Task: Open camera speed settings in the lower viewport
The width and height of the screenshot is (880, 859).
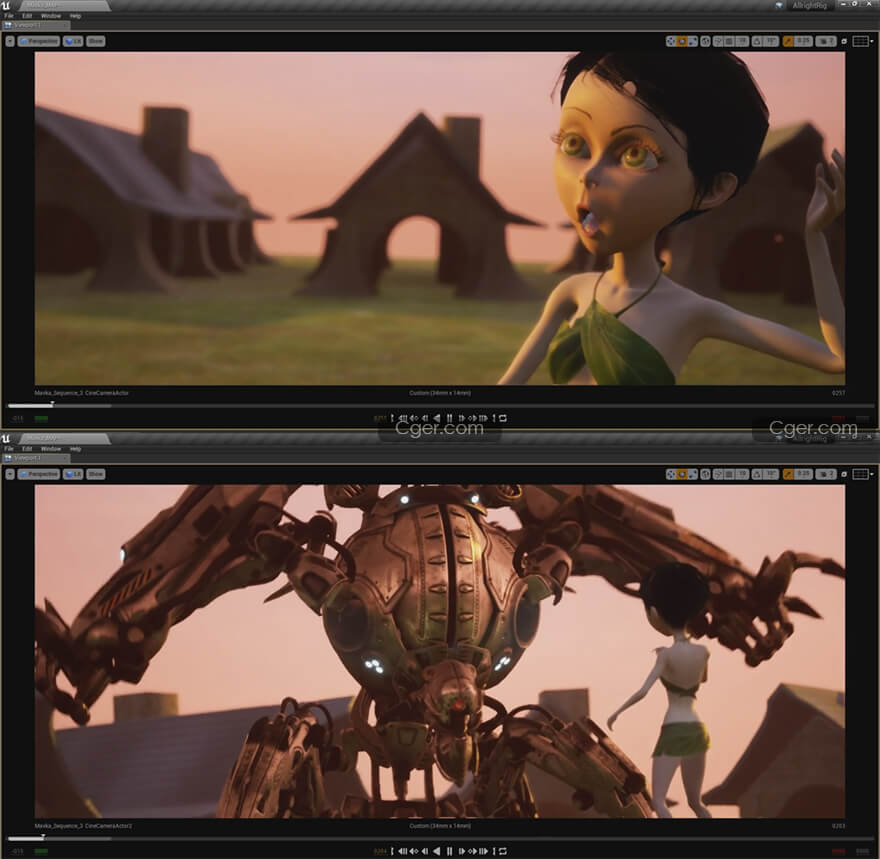Action: click(x=825, y=474)
